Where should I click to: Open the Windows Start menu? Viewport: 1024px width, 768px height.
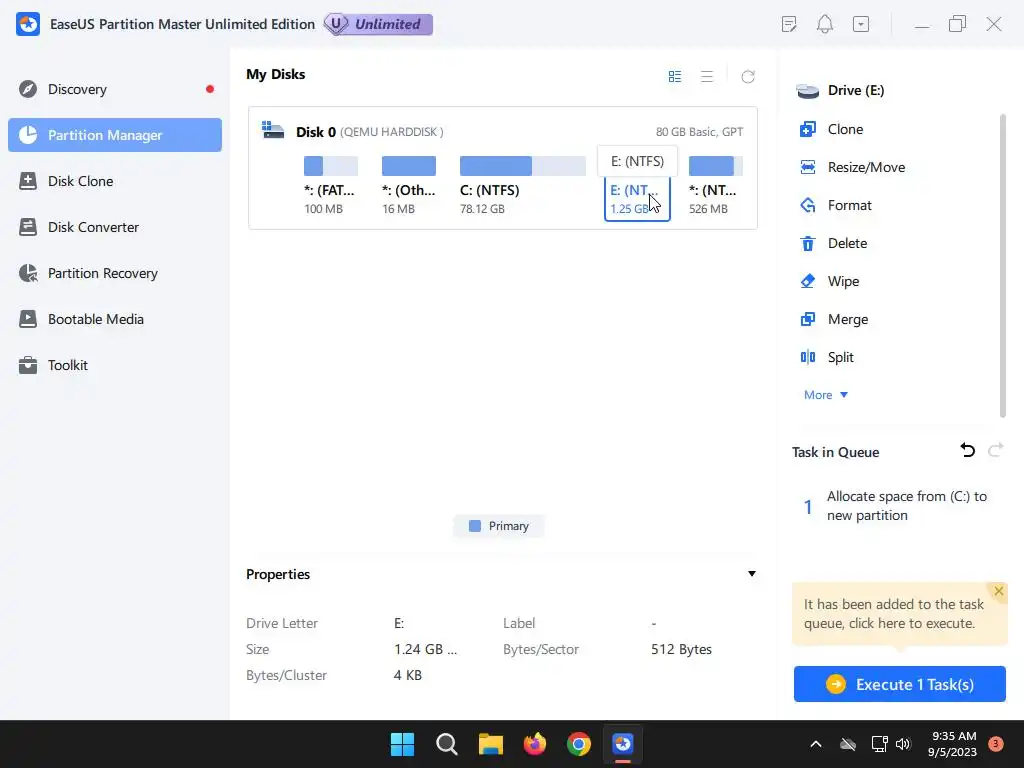(x=402, y=744)
